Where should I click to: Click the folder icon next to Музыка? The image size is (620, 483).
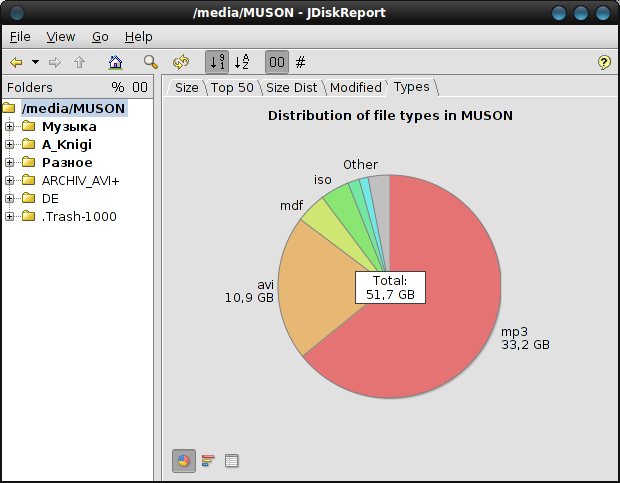point(28,126)
